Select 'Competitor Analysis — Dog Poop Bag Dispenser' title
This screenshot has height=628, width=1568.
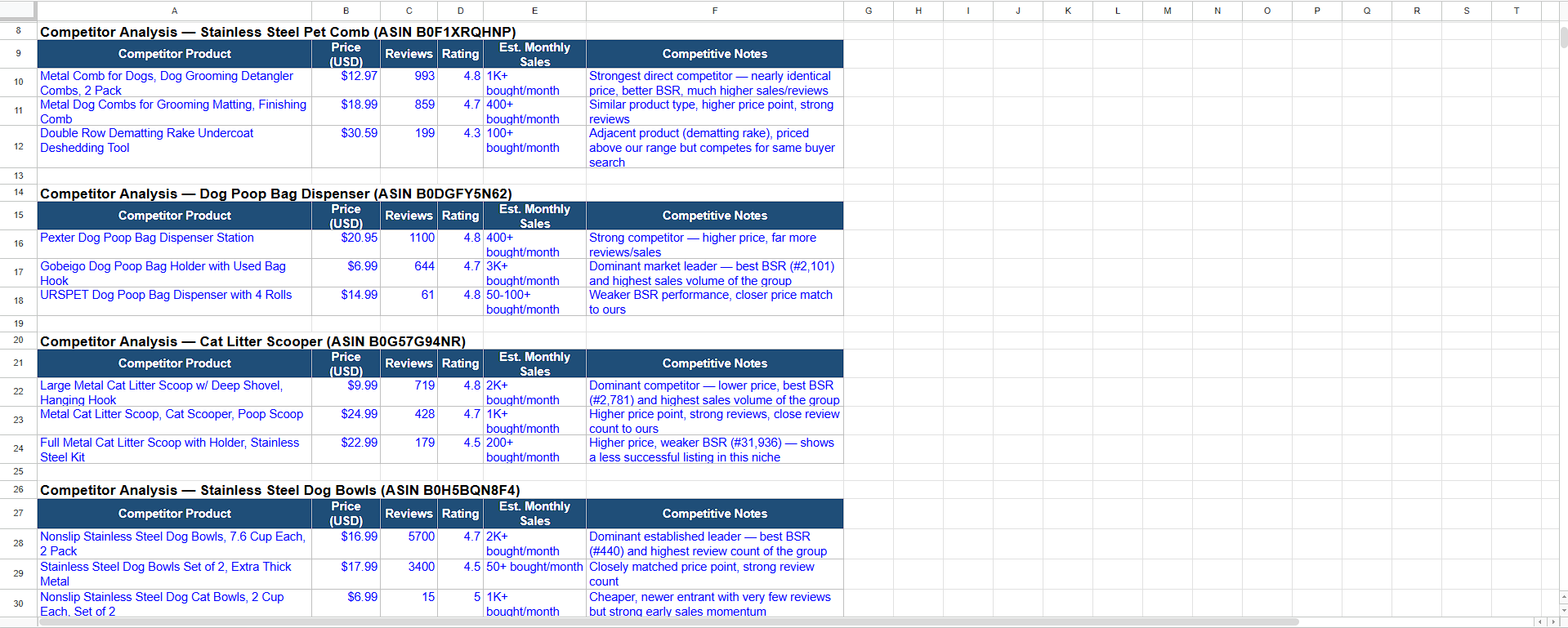coord(275,194)
